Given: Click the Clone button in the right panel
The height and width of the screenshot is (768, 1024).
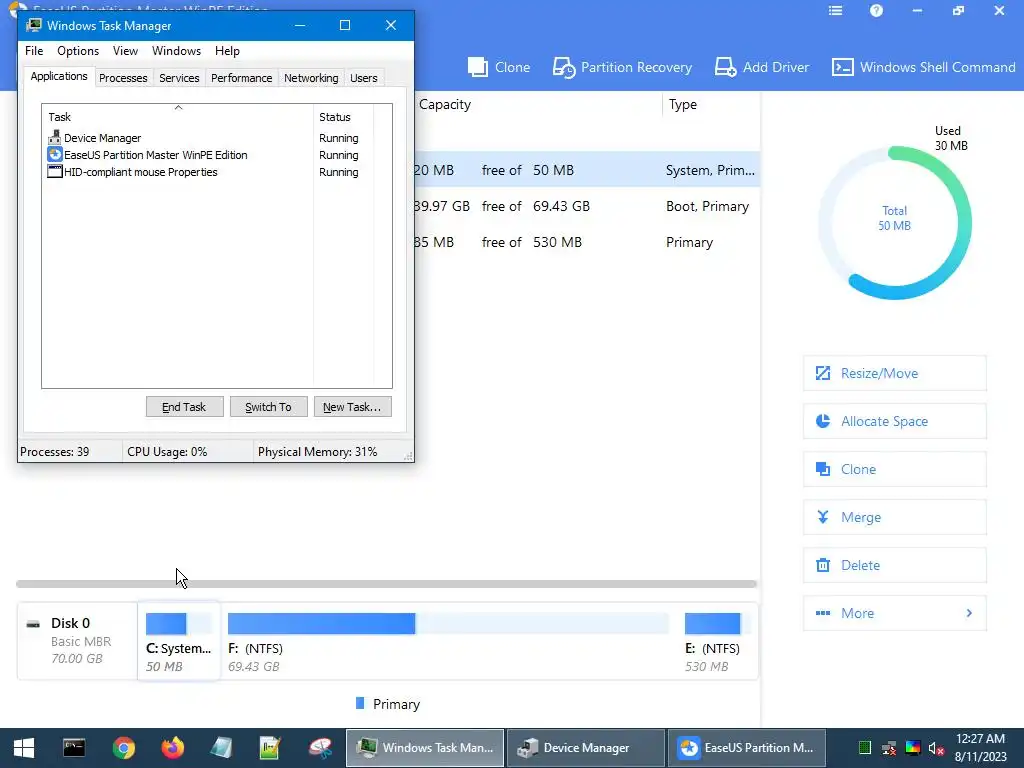Looking at the screenshot, I should [x=895, y=469].
